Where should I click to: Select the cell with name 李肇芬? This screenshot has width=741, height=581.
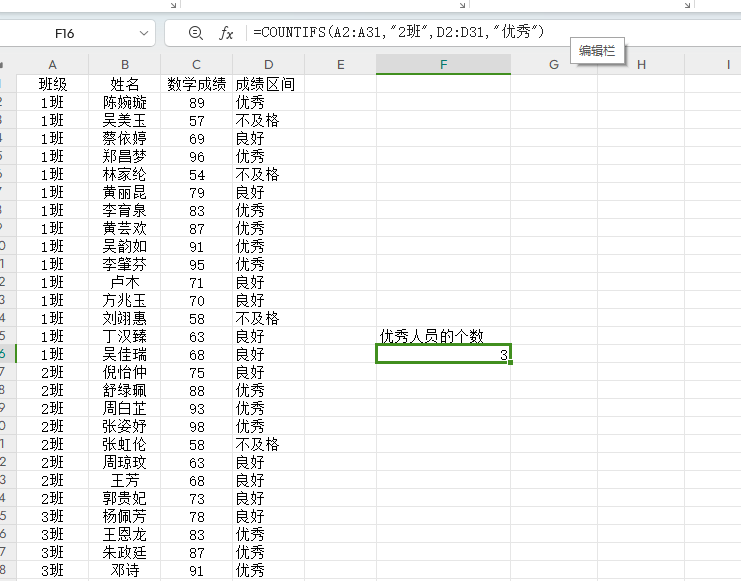point(125,264)
